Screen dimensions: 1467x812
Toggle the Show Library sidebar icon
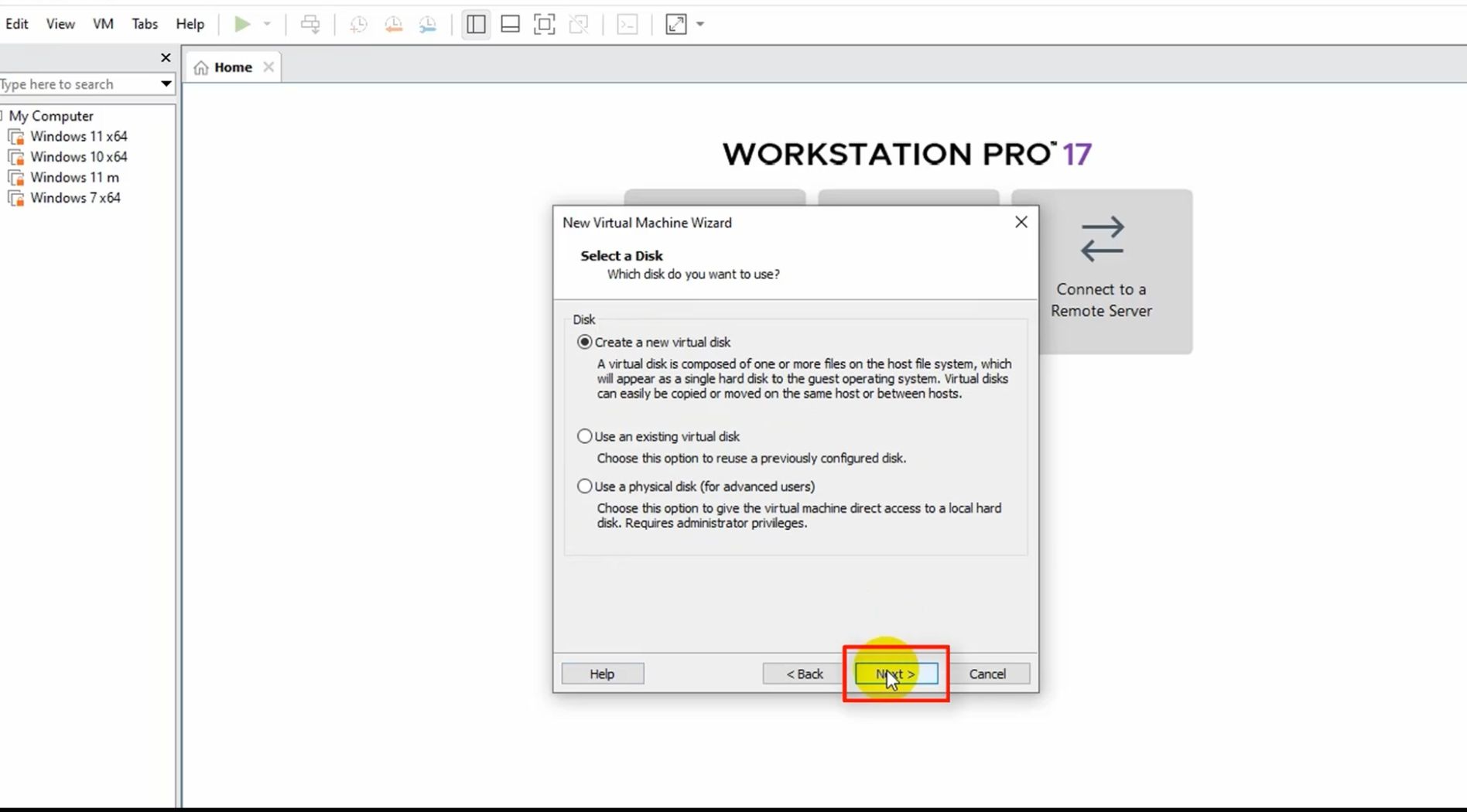[476, 24]
